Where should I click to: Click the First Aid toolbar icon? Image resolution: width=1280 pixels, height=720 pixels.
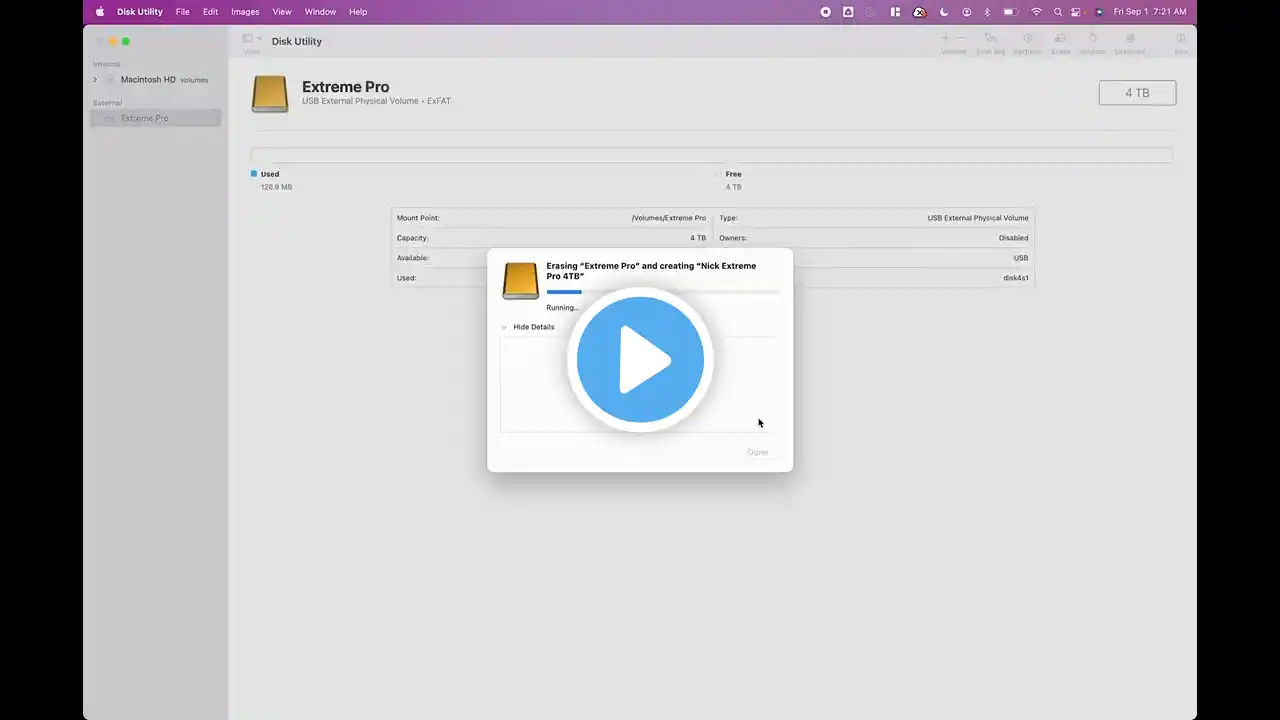(990, 42)
